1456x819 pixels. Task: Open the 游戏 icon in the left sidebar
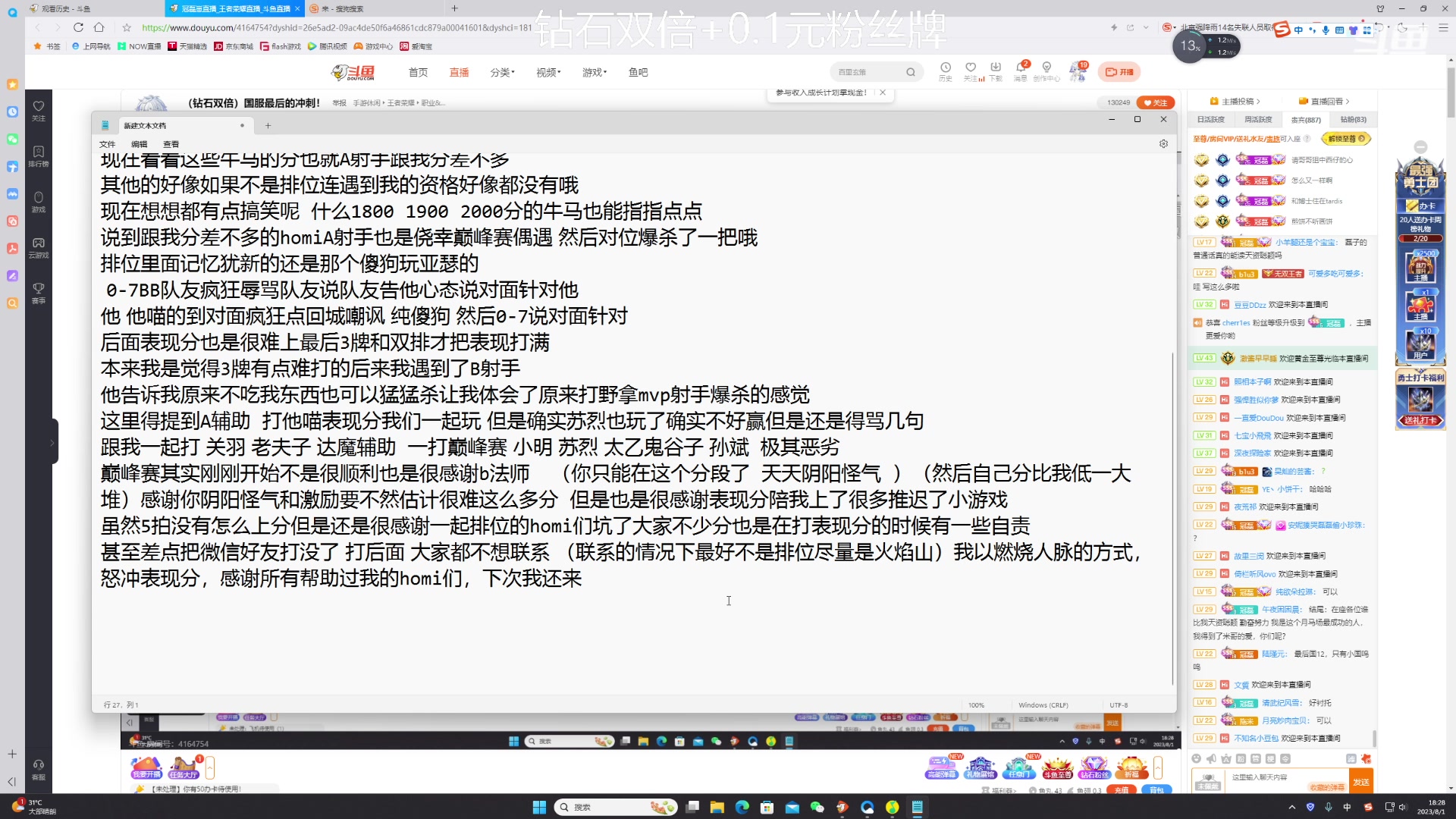click(39, 202)
